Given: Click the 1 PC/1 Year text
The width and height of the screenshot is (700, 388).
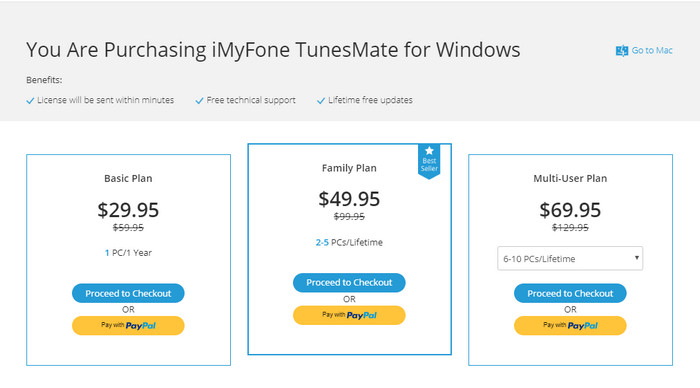Looking at the screenshot, I should 128,253.
